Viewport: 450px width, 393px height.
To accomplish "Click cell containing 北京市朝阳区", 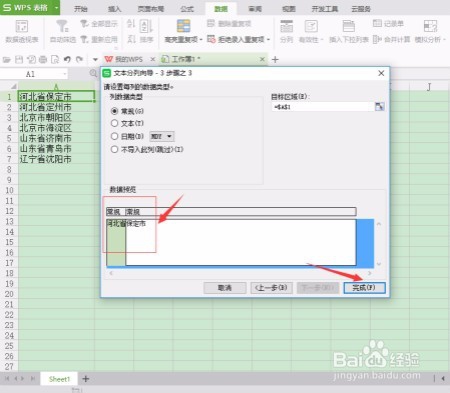I will 56,117.
